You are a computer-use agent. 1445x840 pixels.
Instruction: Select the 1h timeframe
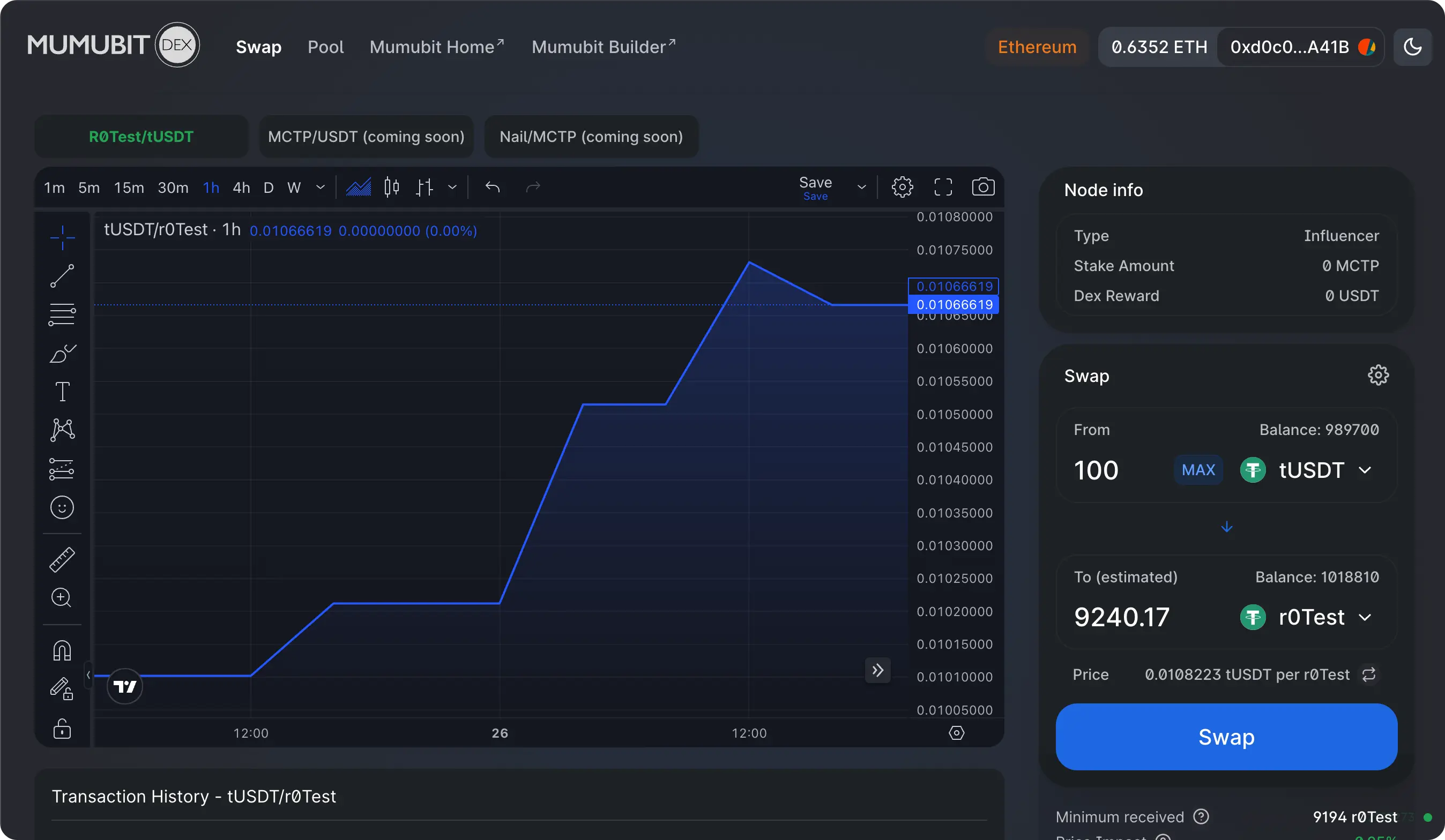(211, 188)
